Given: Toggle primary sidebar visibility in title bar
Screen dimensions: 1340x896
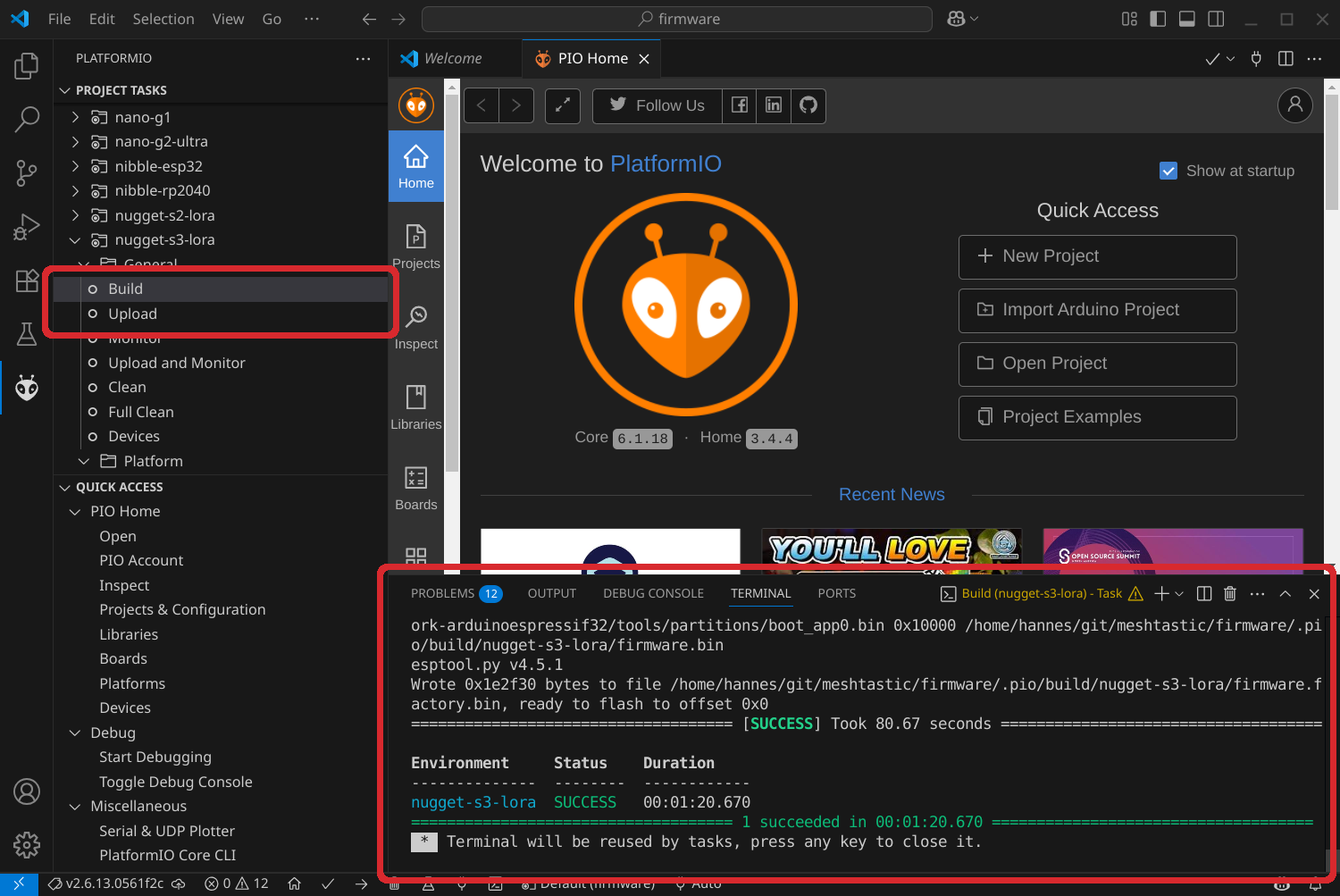Looking at the screenshot, I should (1158, 19).
